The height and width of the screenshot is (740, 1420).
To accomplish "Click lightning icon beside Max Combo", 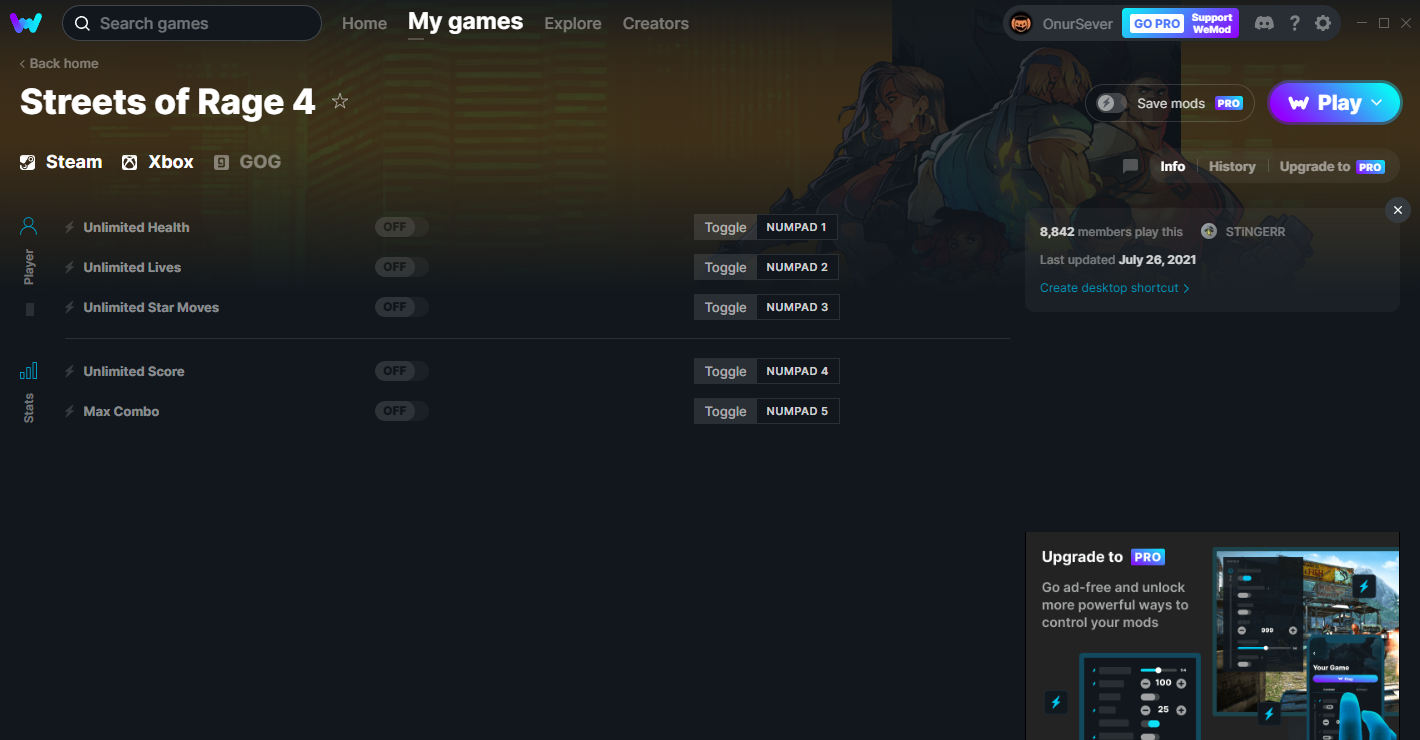I will [x=70, y=411].
